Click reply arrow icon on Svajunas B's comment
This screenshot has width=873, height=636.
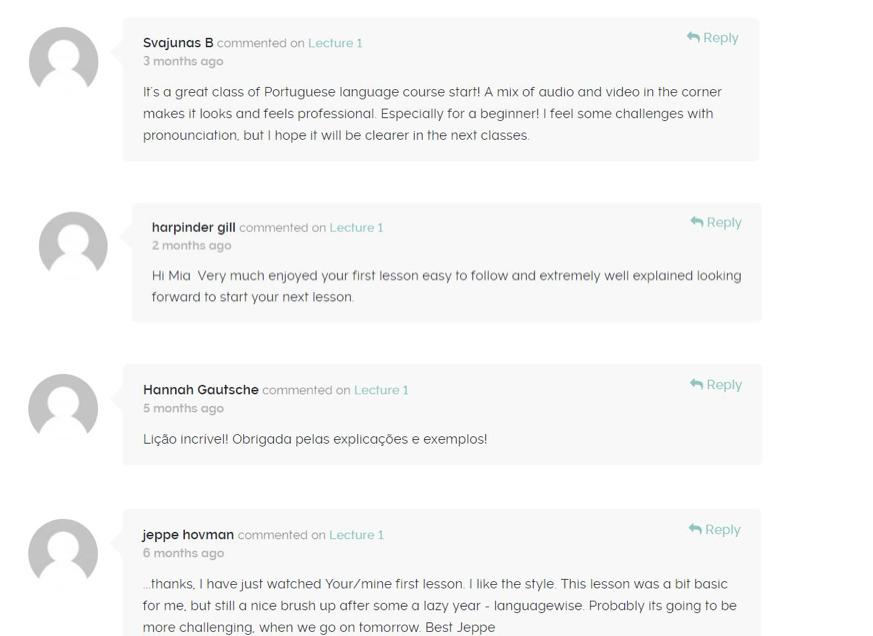point(693,37)
